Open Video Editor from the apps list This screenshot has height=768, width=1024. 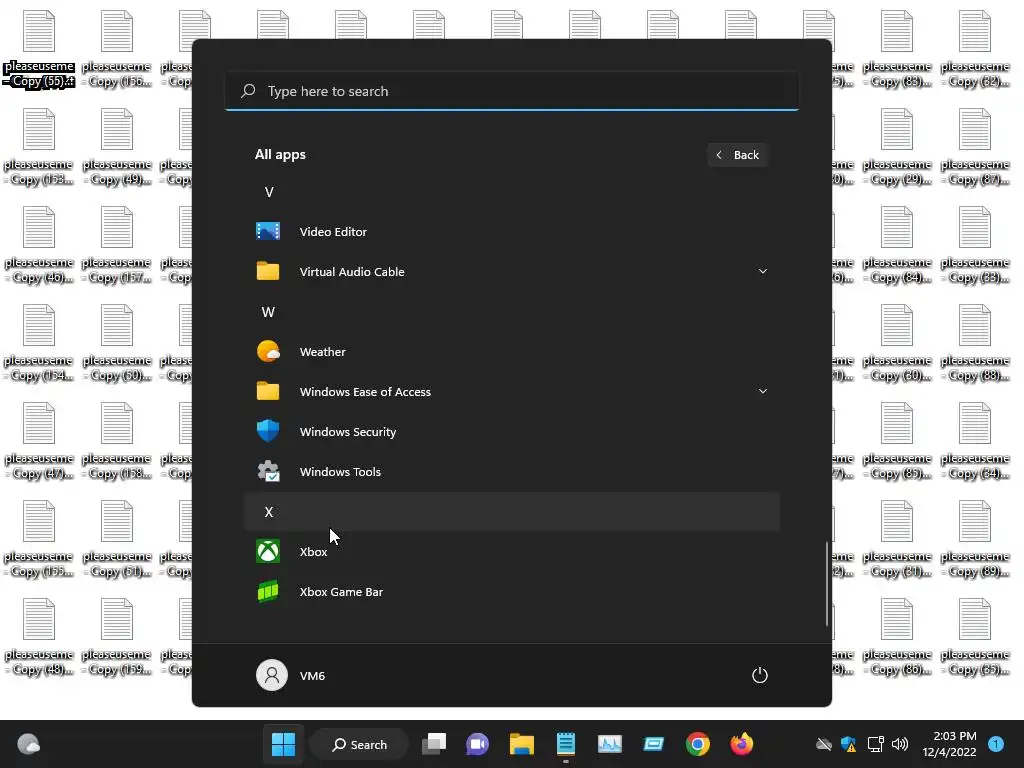click(511, 232)
